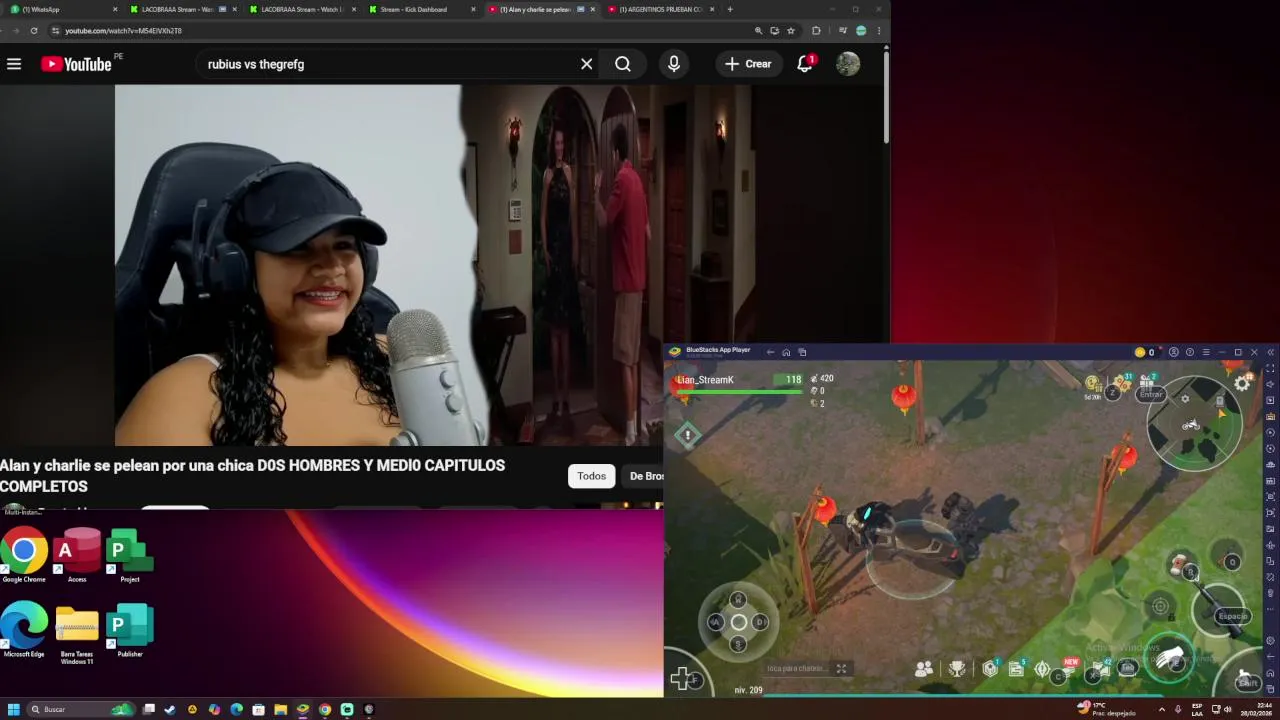Open the taskbar clock and date
The image size is (1280, 720).
tap(1258, 709)
